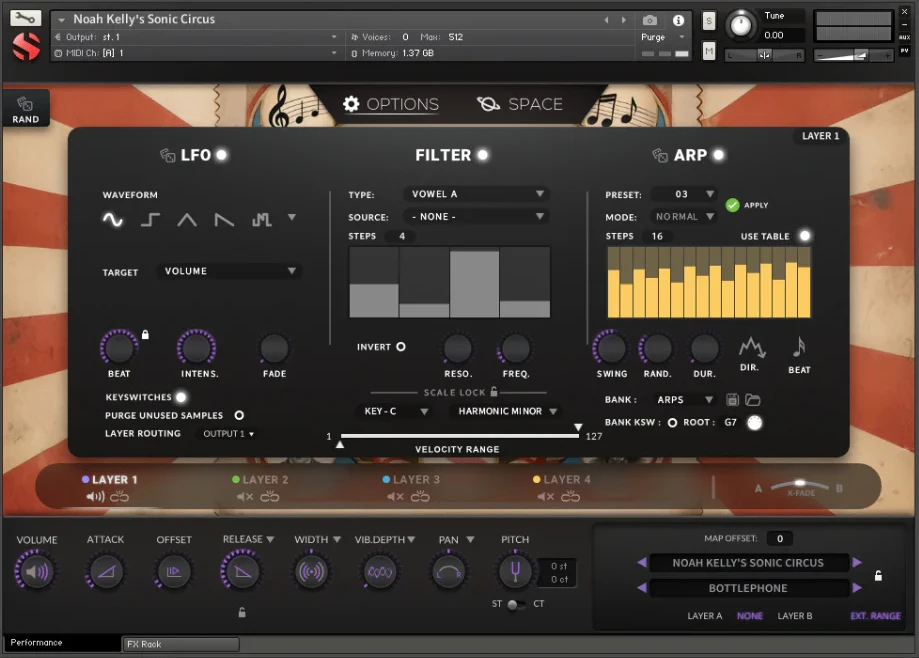Select the random step LFO waveform
This screenshot has width=919, height=658.
(x=261, y=220)
